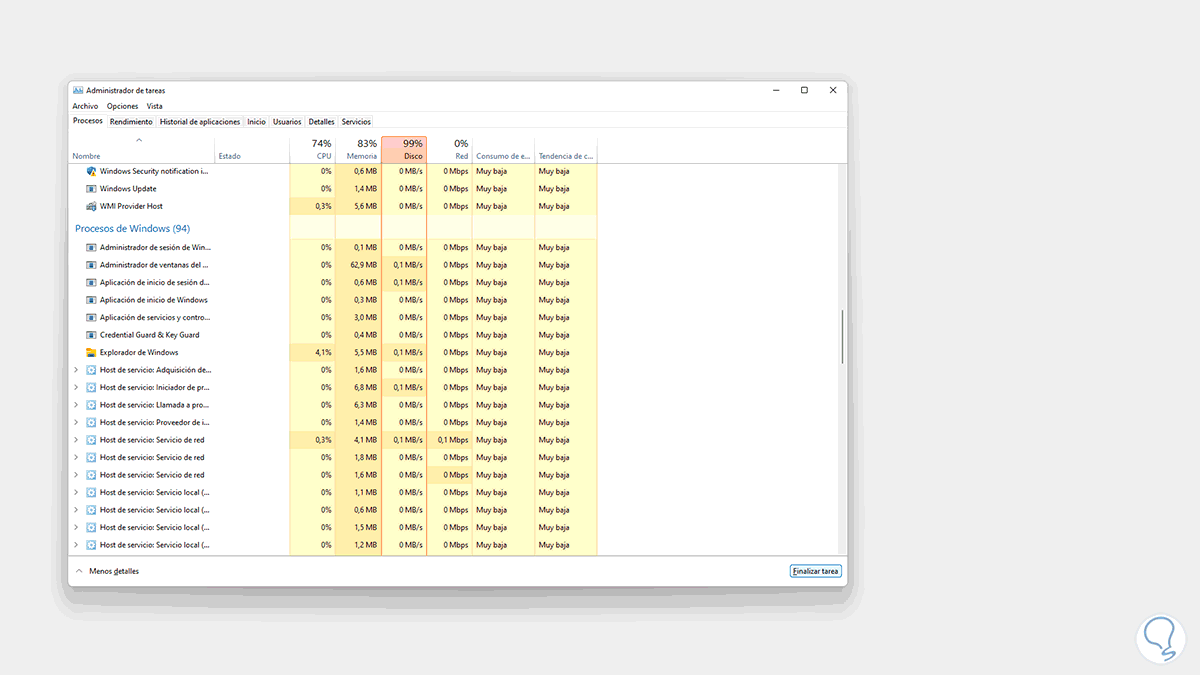Viewport: 1200px width, 675px height.
Task: Click gear icon of Host de servicio: Iniciador
Action: pos(91,387)
